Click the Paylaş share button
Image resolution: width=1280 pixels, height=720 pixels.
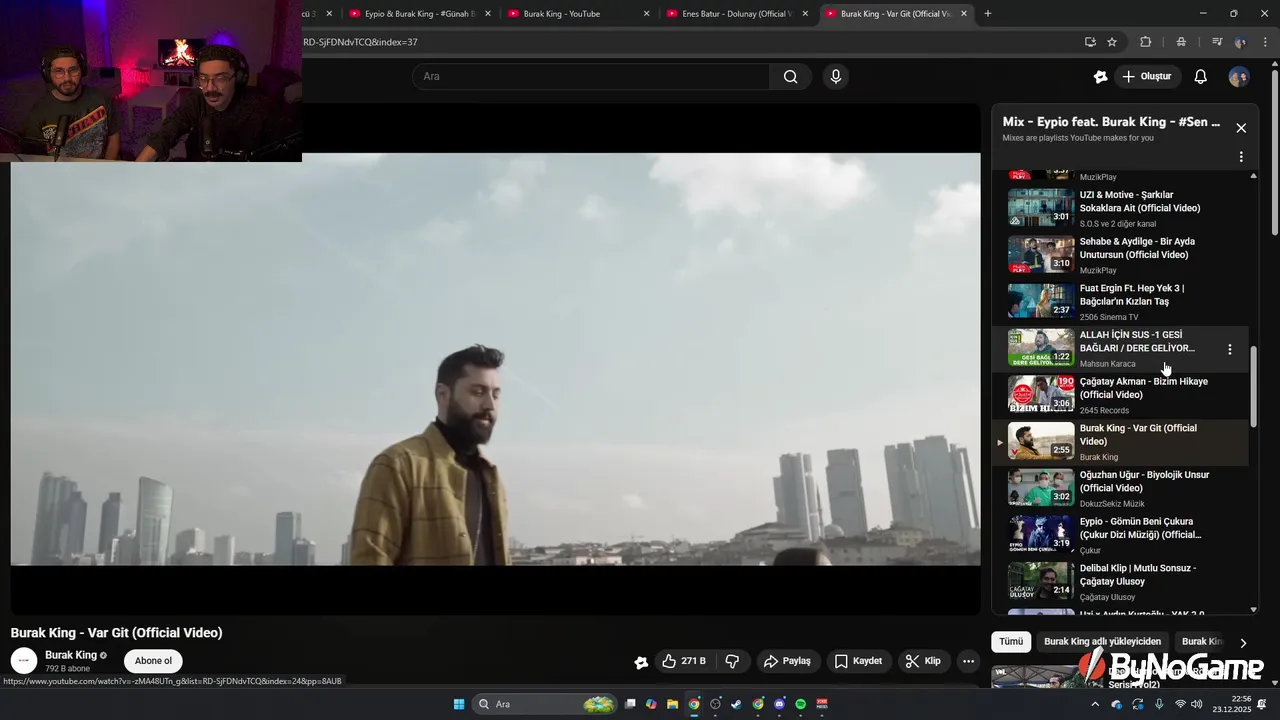pyautogui.click(x=787, y=661)
